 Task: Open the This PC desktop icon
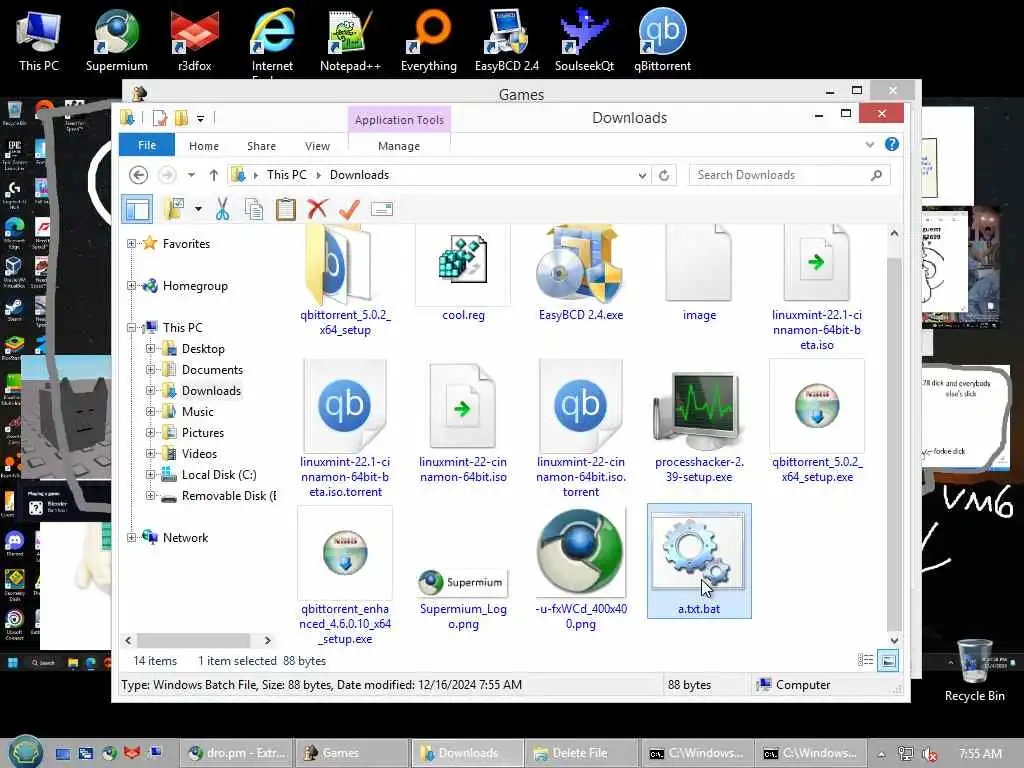[39, 39]
